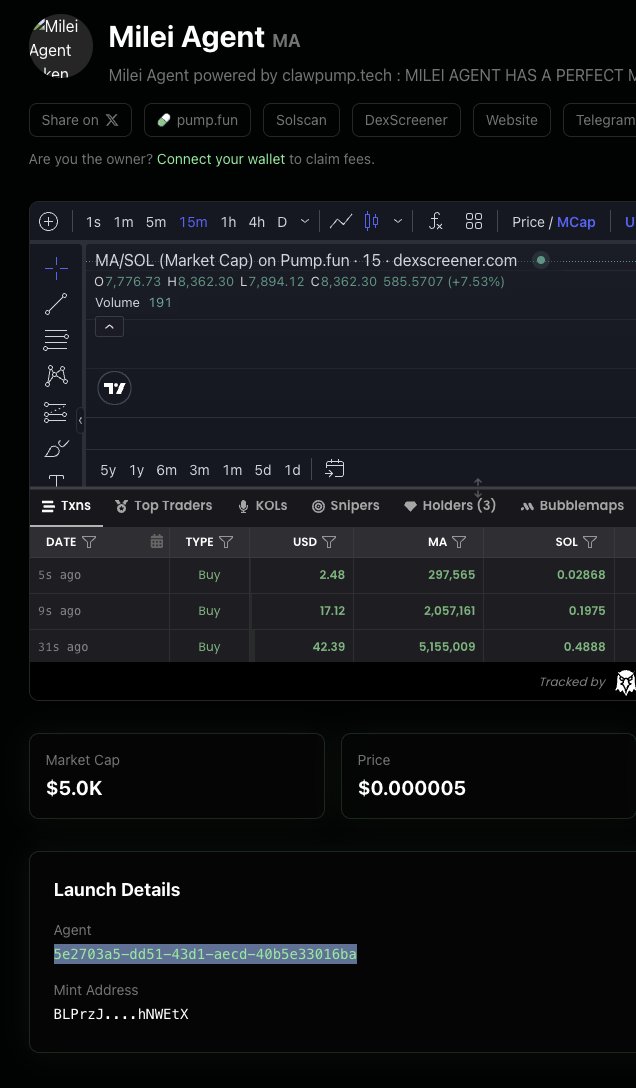Filter the MA column
Image resolution: width=636 pixels, height=1088 pixels.
(x=459, y=542)
